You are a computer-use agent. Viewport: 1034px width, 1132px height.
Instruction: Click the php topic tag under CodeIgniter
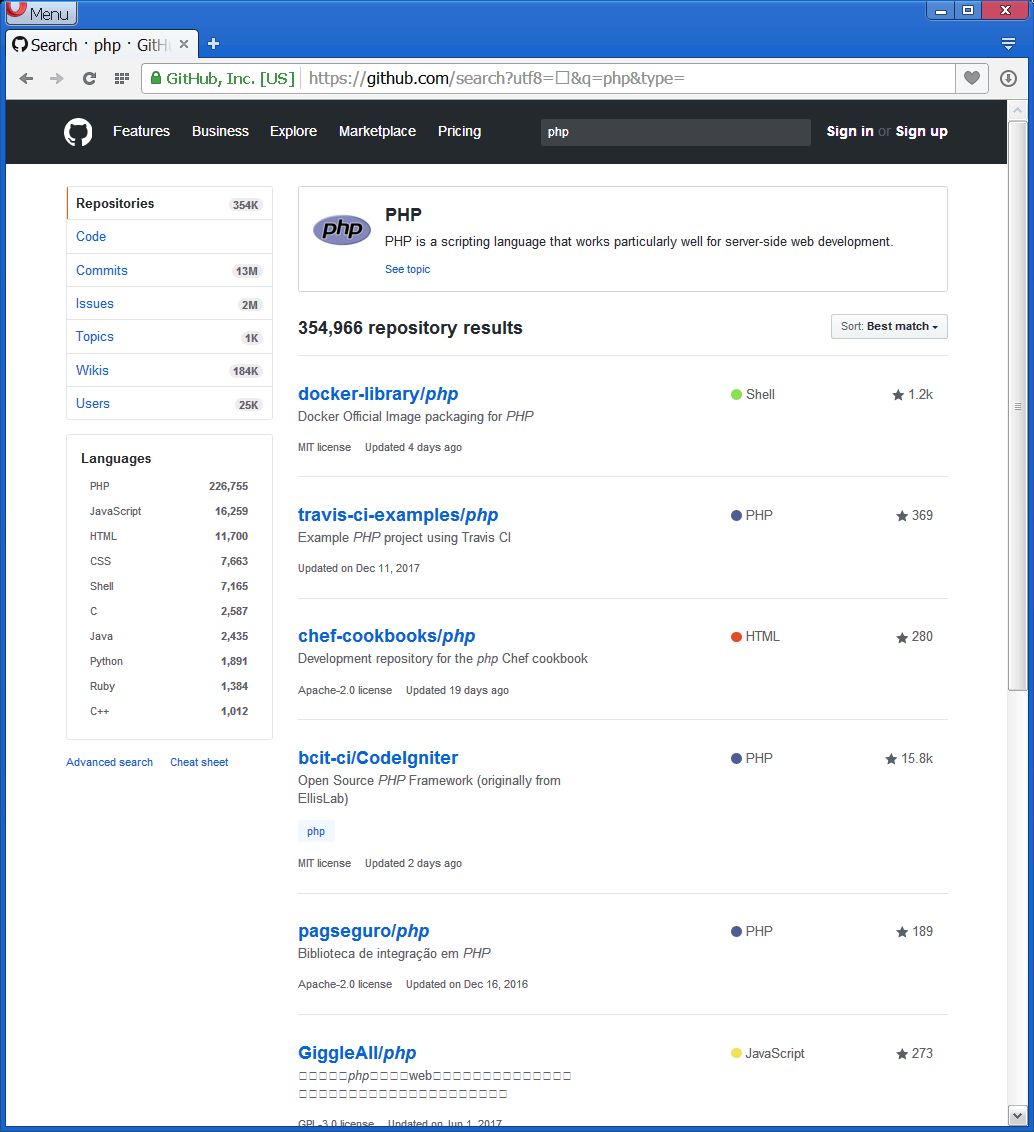[x=316, y=832]
